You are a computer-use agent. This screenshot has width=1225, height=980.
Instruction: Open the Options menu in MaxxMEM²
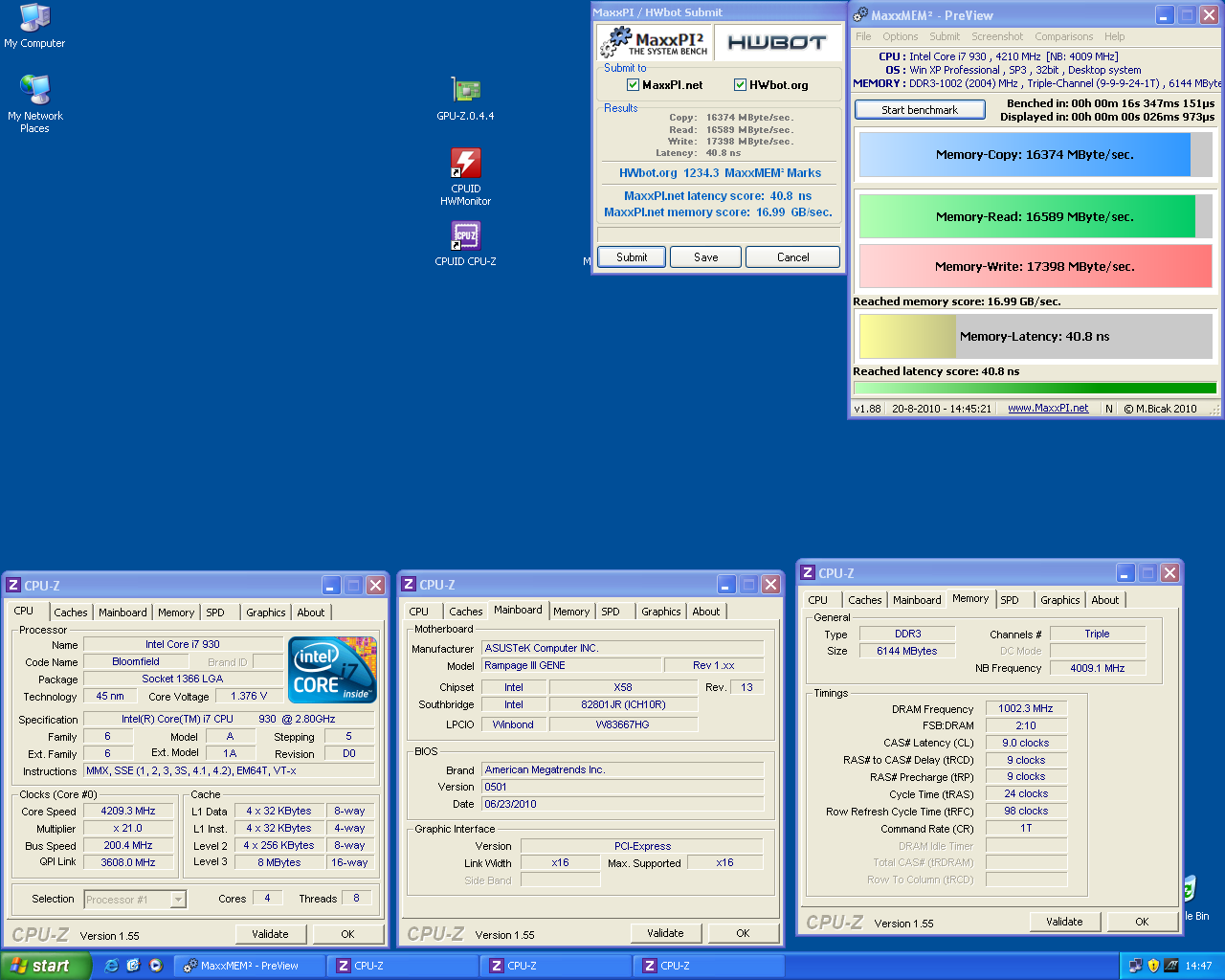901,36
